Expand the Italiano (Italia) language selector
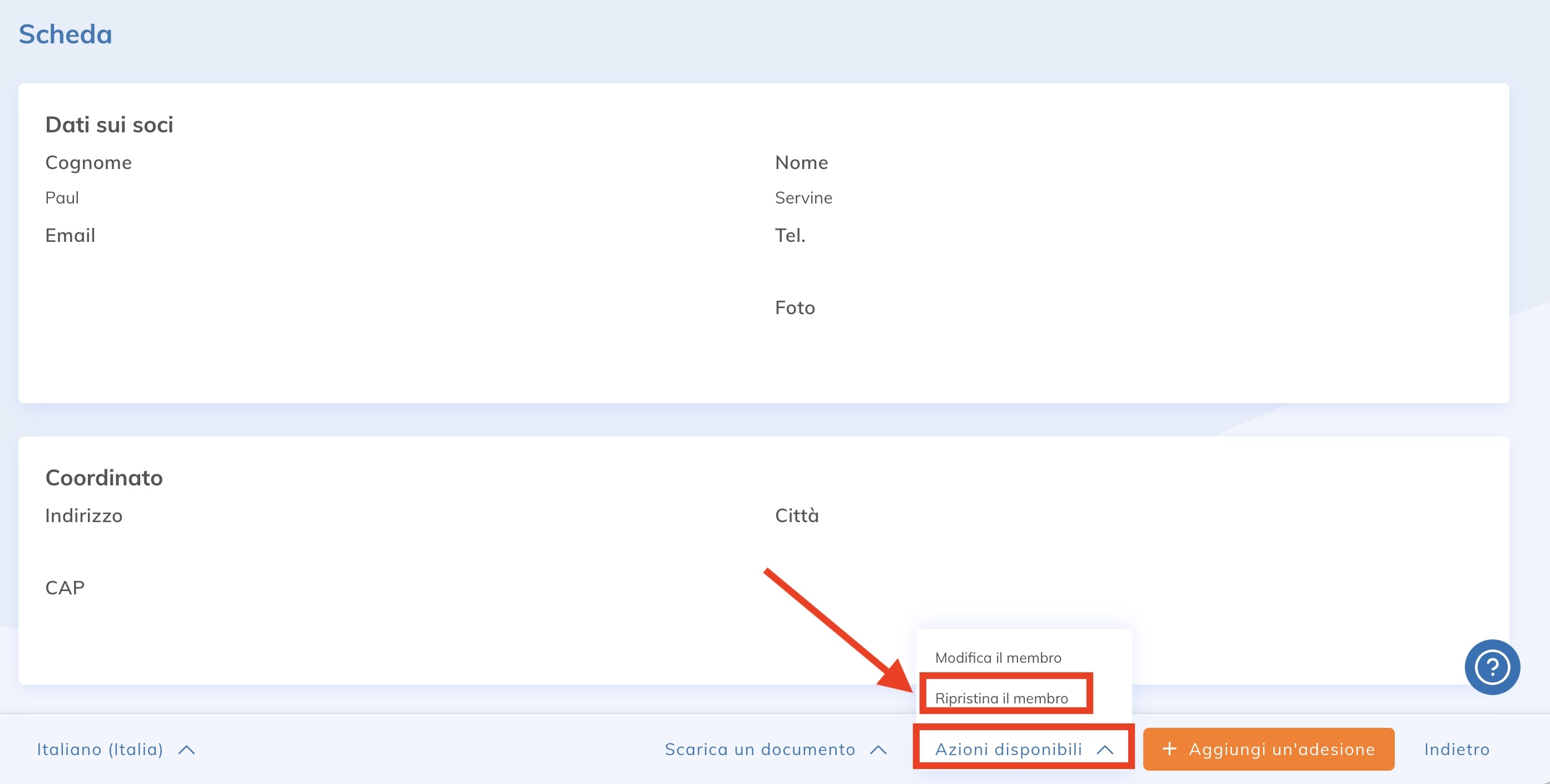 (101, 749)
